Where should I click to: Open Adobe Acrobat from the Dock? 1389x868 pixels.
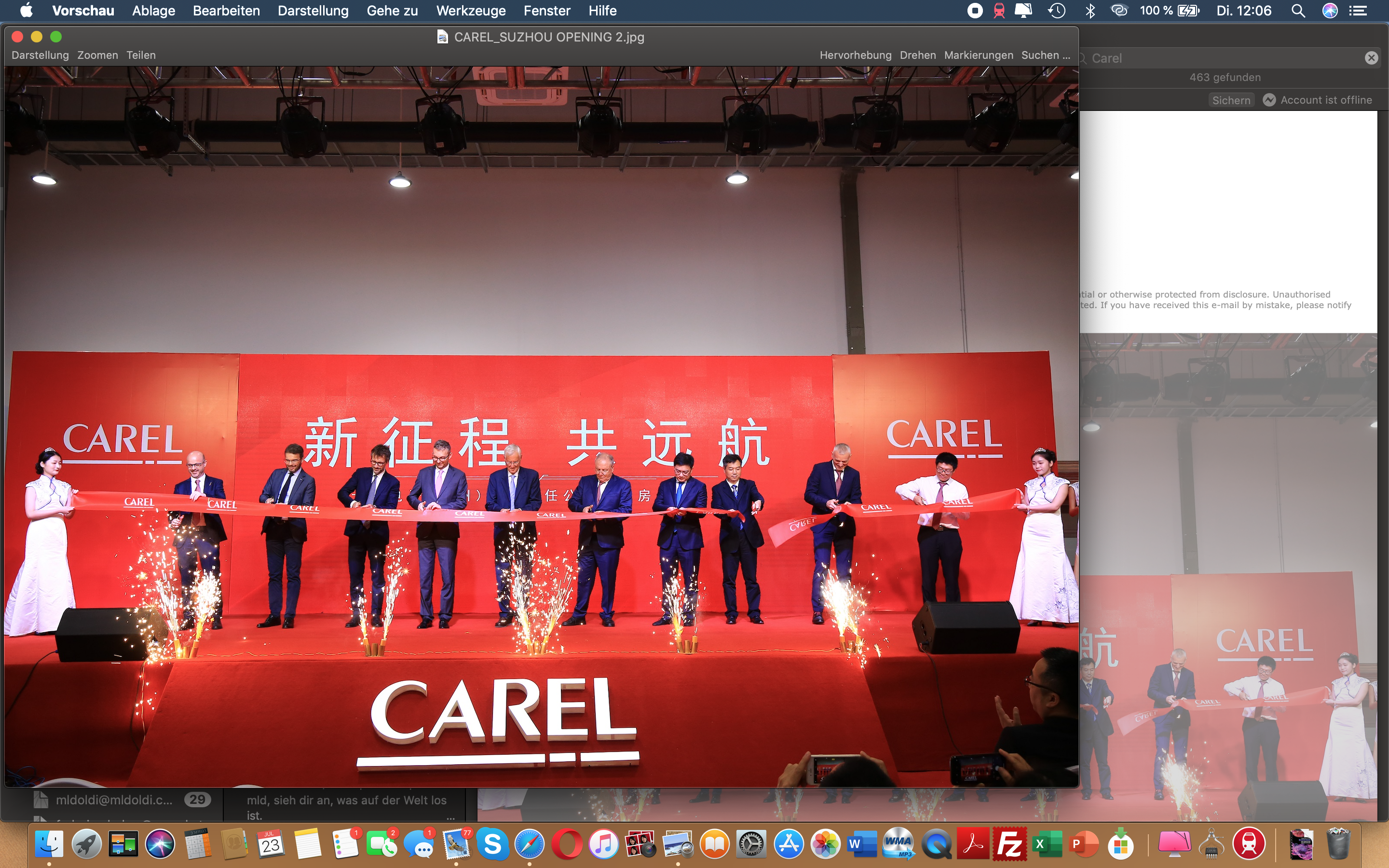coord(973,844)
